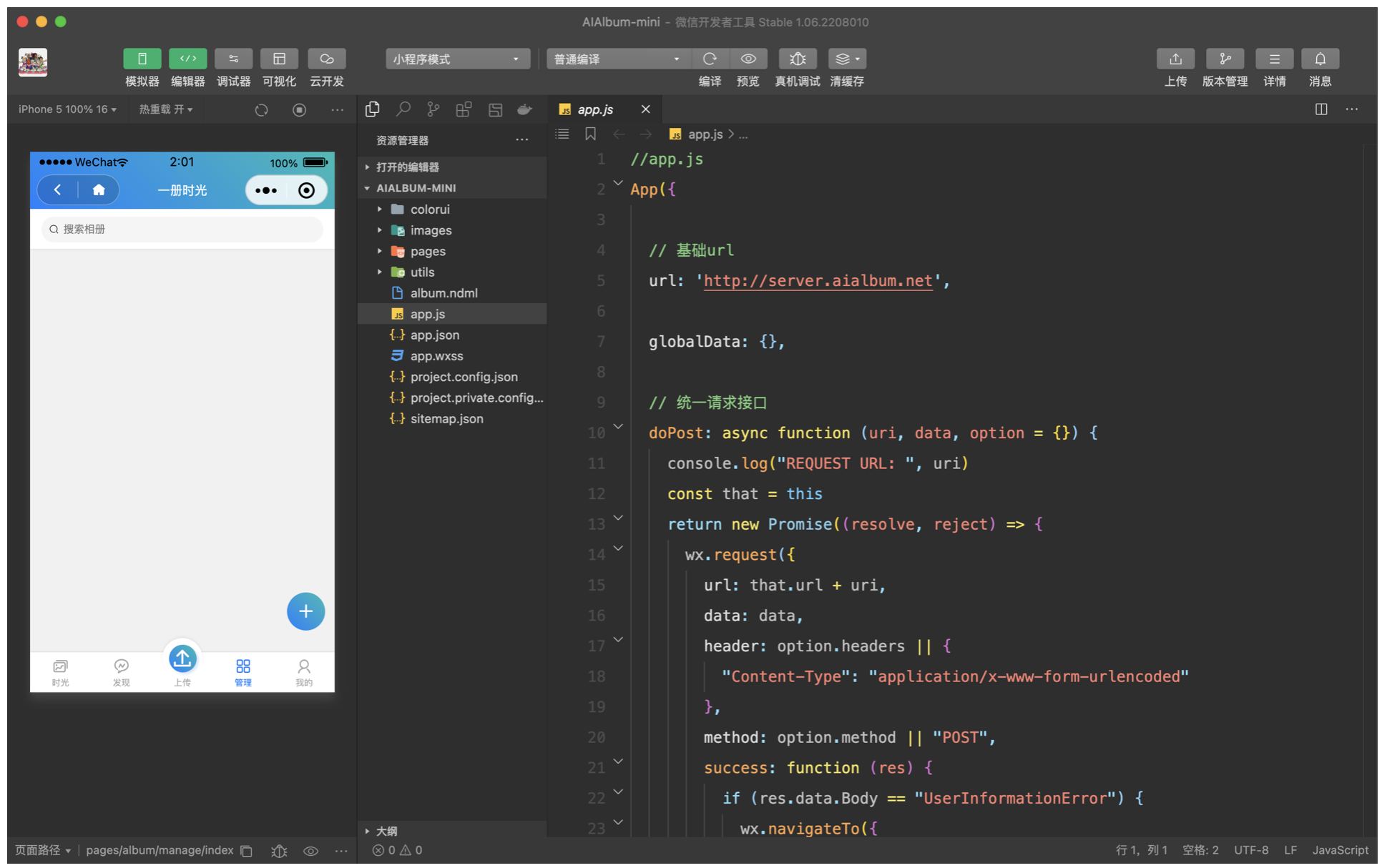This screenshot has height=868, width=1382.
Task: Click the preview eye icon
Action: point(748,59)
